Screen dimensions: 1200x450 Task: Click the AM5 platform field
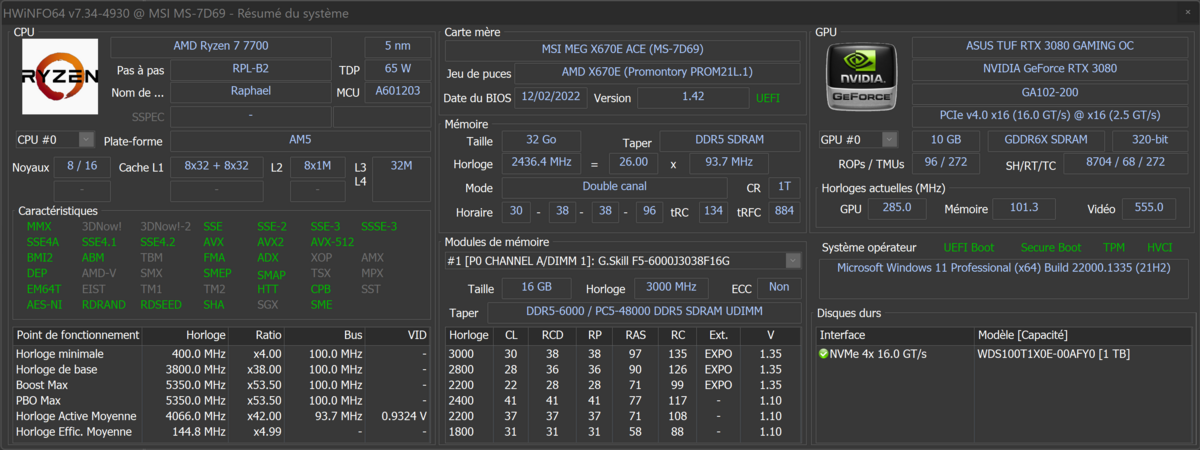(x=299, y=141)
